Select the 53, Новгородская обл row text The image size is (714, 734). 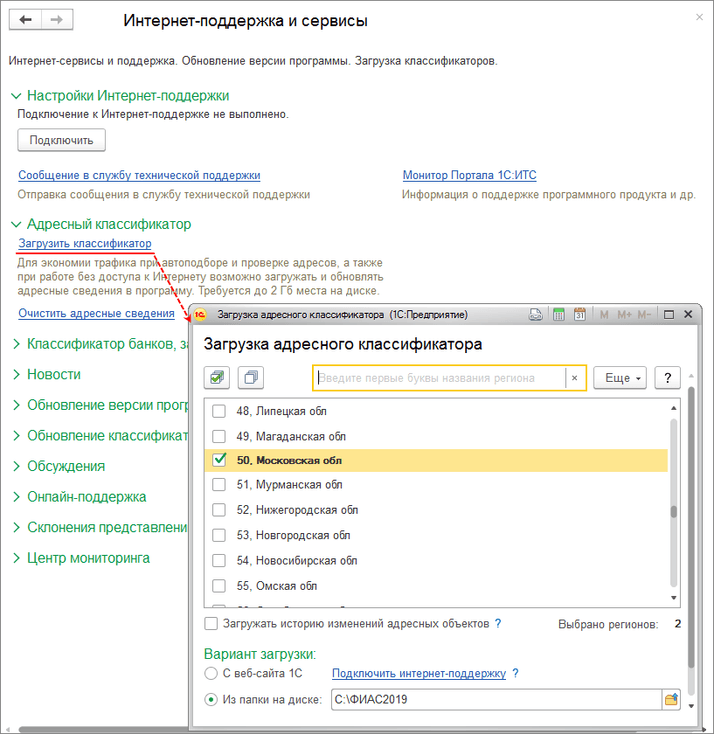pos(294,535)
